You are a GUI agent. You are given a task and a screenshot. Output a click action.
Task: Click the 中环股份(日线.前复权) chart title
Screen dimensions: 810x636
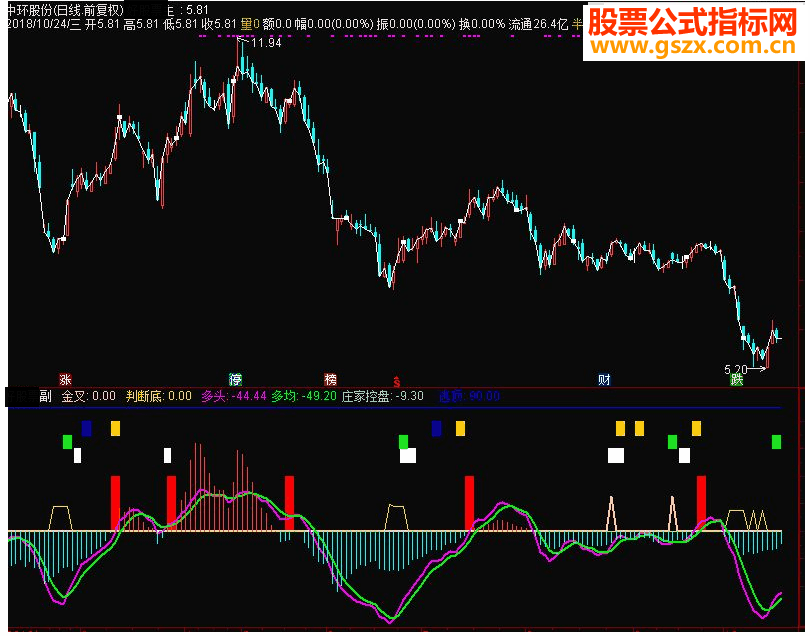coord(66,10)
